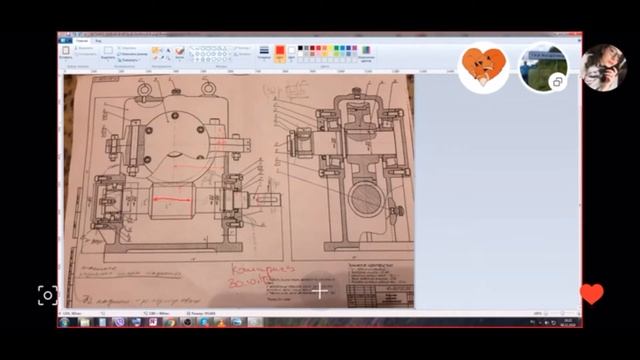
Task: Select the Color picker eyedropper tool
Action: [x=162, y=58]
